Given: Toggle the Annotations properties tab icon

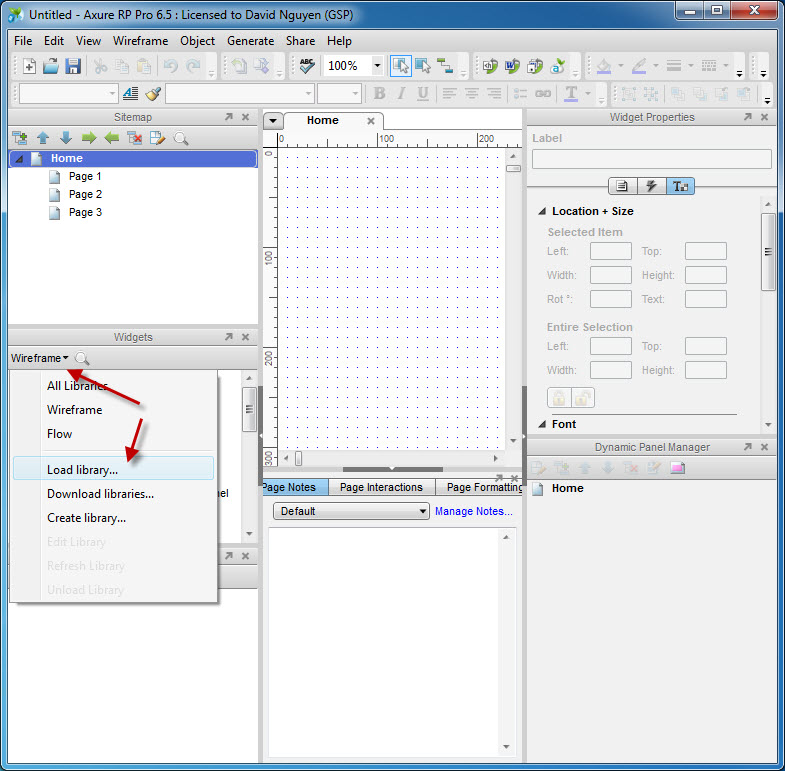Looking at the screenshot, I should coord(622,186).
